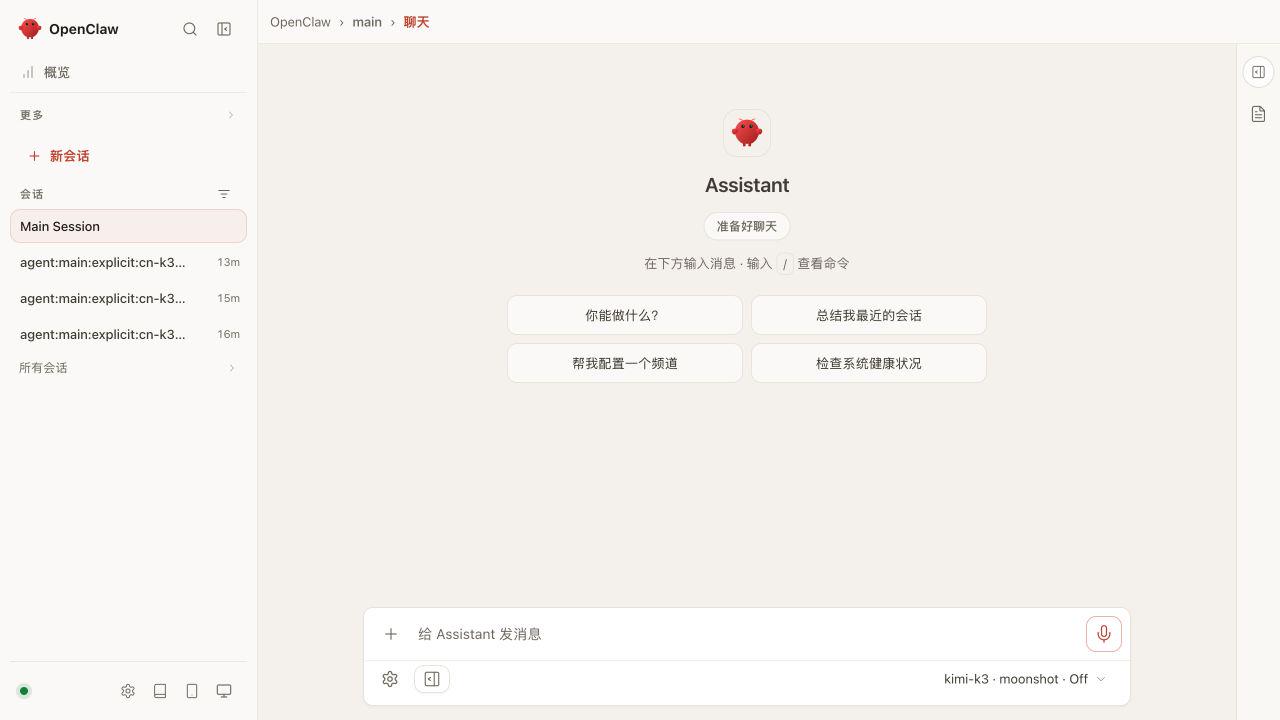Click the main breadcrumb item
Image resolution: width=1280 pixels, height=720 pixels.
coord(367,22)
